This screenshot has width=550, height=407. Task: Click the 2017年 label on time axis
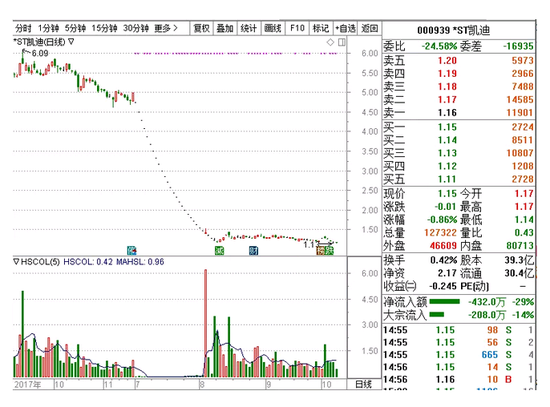pyautogui.click(x=27, y=385)
